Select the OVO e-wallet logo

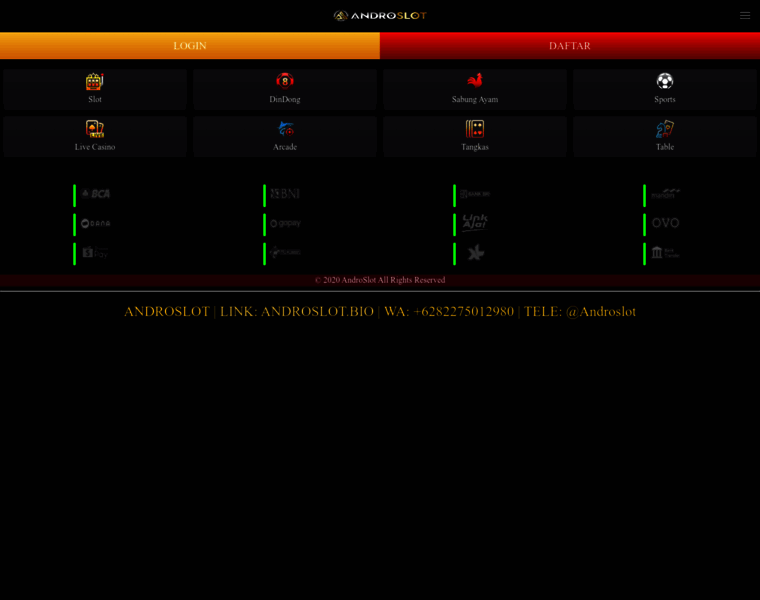click(x=665, y=223)
